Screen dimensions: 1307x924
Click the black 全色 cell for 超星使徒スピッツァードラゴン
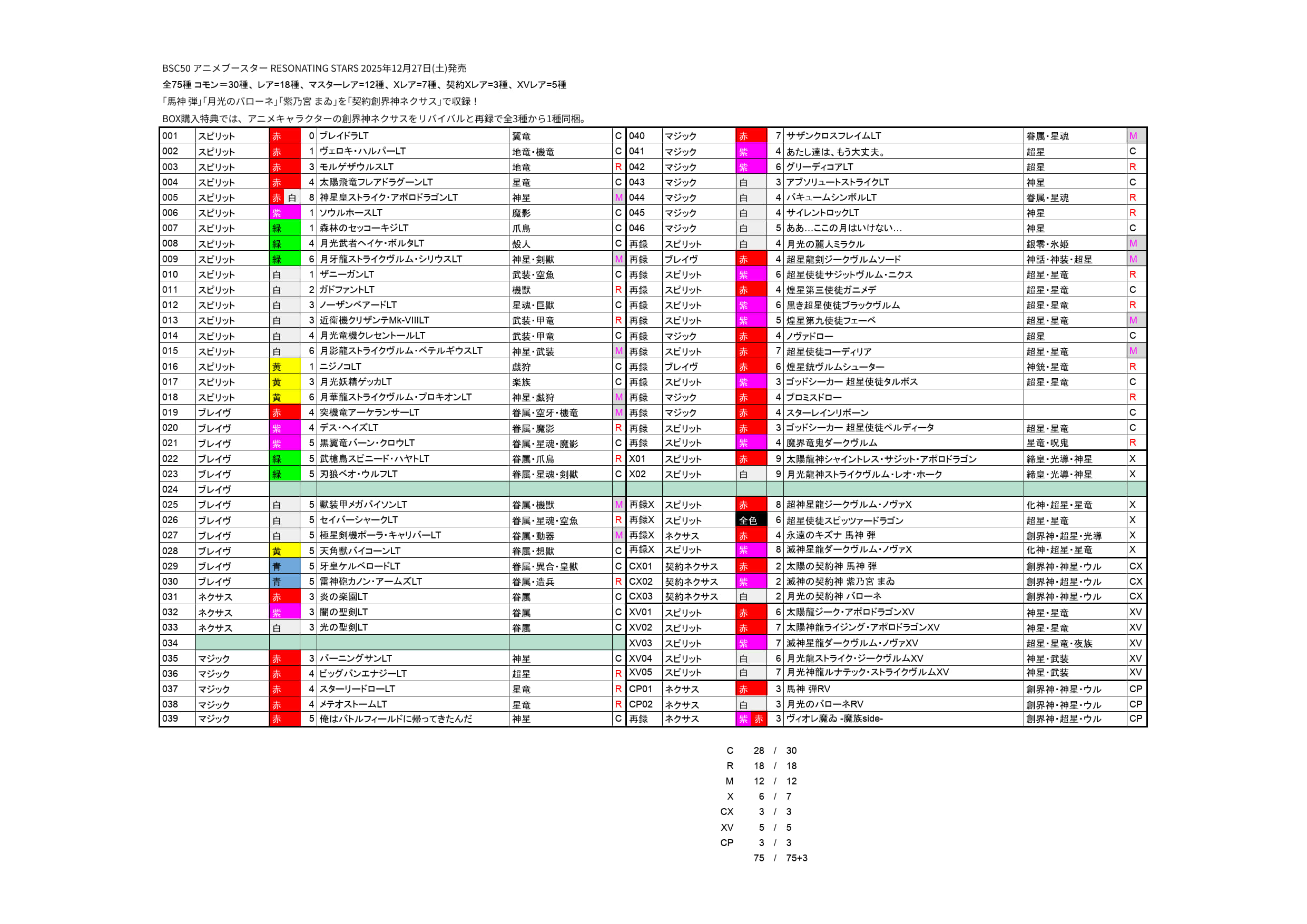pos(751,520)
